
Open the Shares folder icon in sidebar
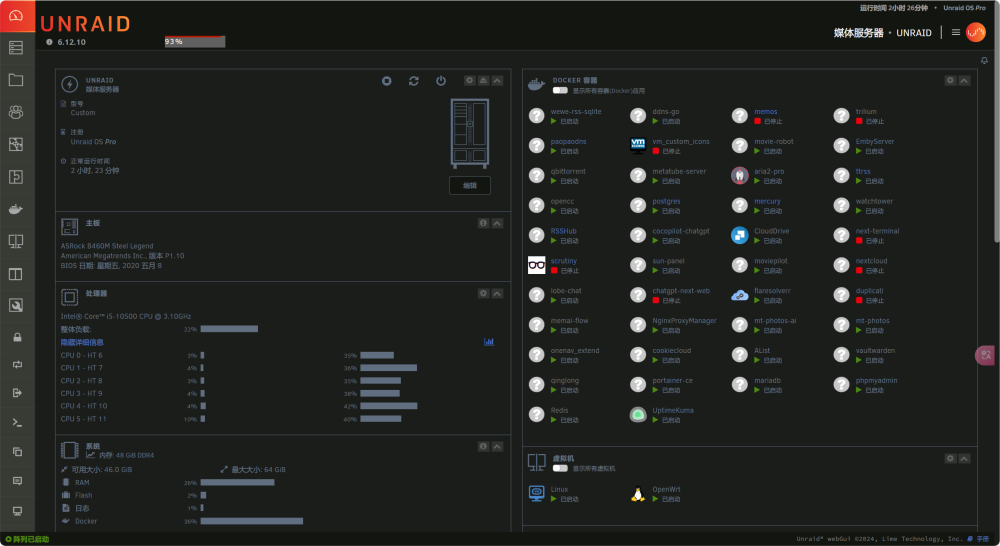[x=16, y=80]
